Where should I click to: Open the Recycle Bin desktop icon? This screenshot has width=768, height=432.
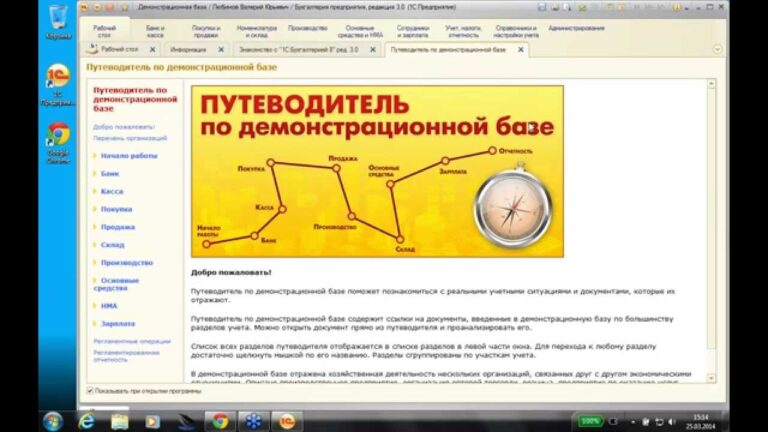pos(58,18)
